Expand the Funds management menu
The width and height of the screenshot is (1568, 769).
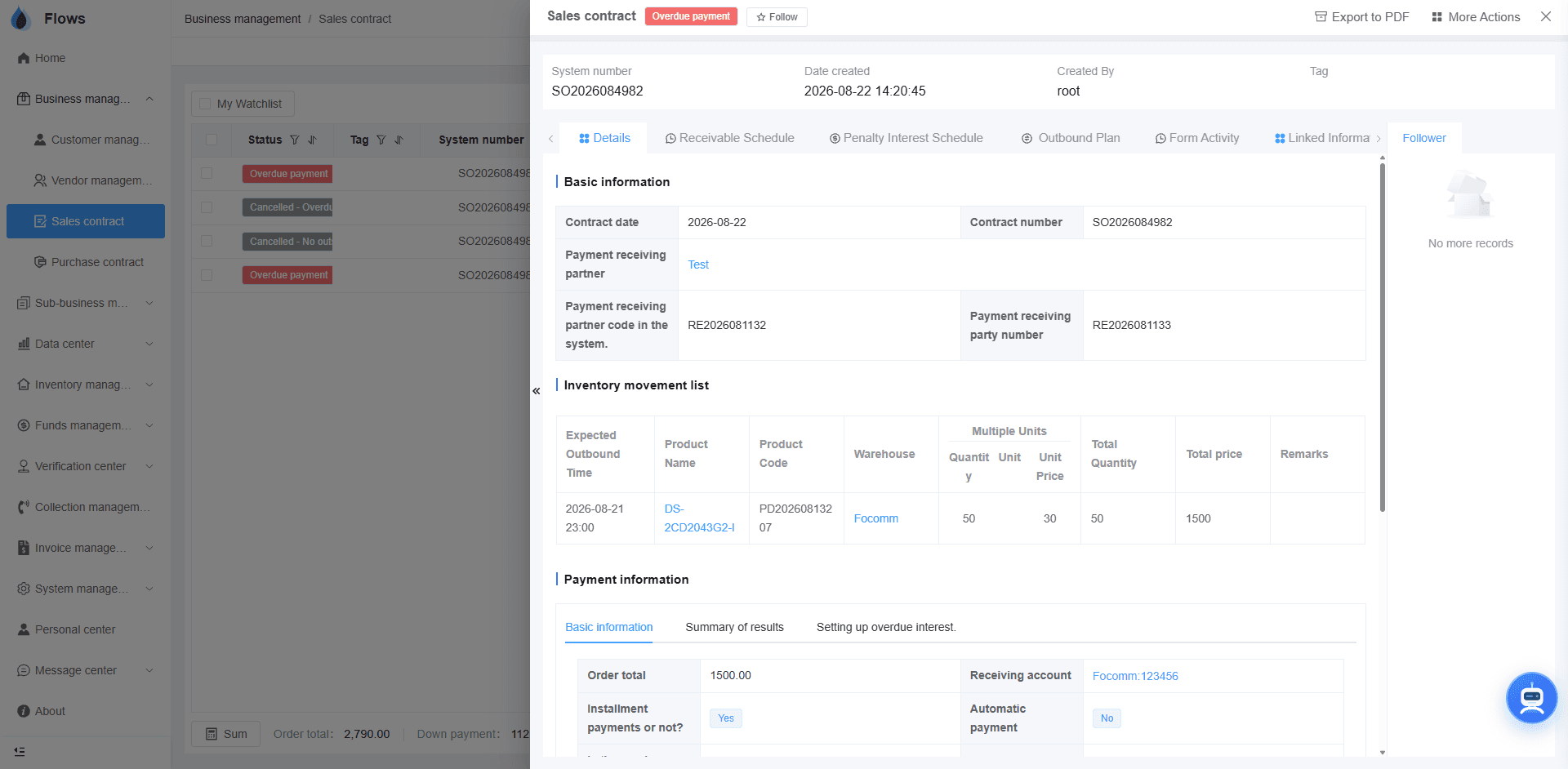point(149,425)
